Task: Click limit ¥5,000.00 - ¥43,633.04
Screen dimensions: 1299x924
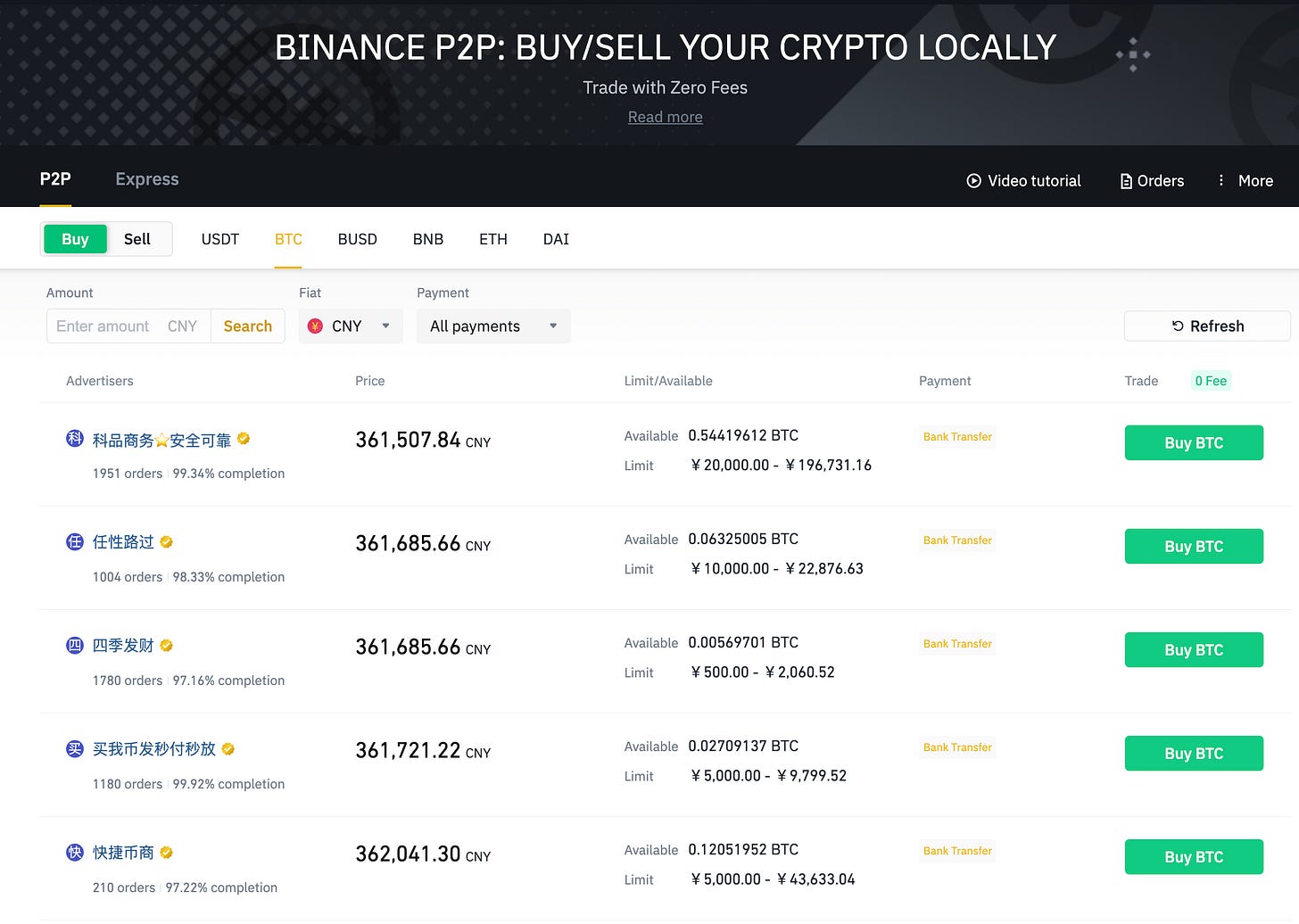Action: click(x=773, y=879)
